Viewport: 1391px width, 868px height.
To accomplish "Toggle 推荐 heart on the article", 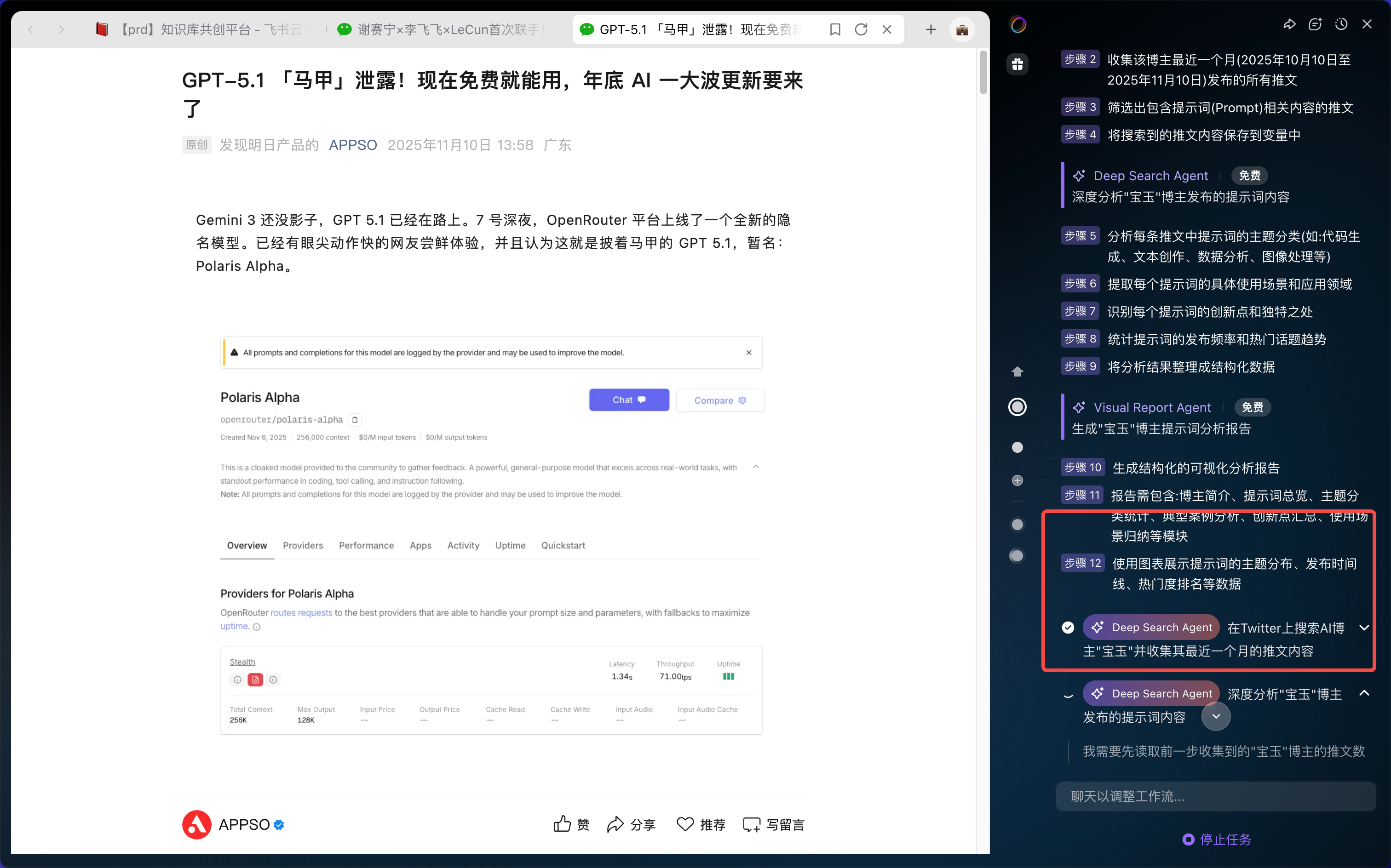I will pyautogui.click(x=701, y=824).
